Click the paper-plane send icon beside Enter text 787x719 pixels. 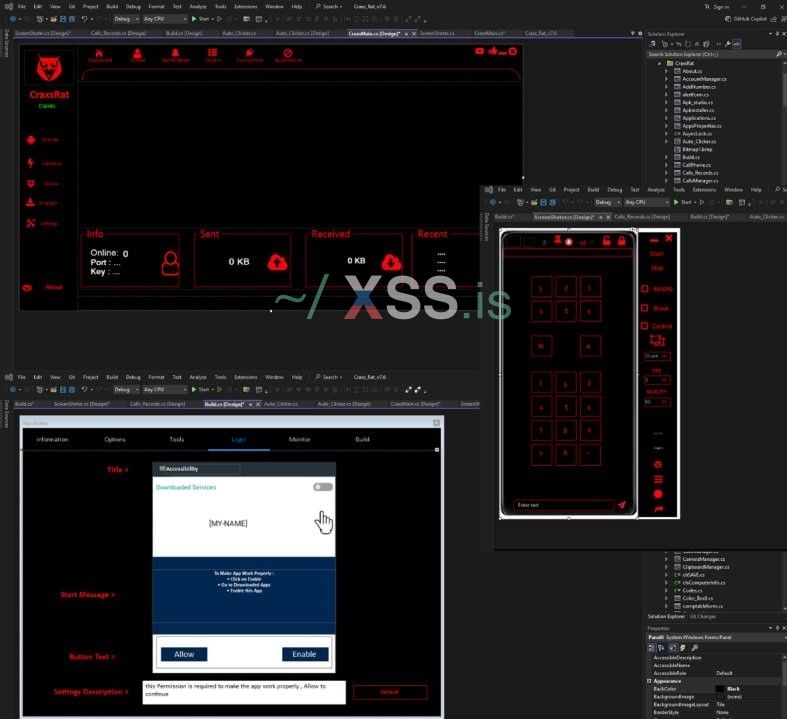[x=622, y=505]
